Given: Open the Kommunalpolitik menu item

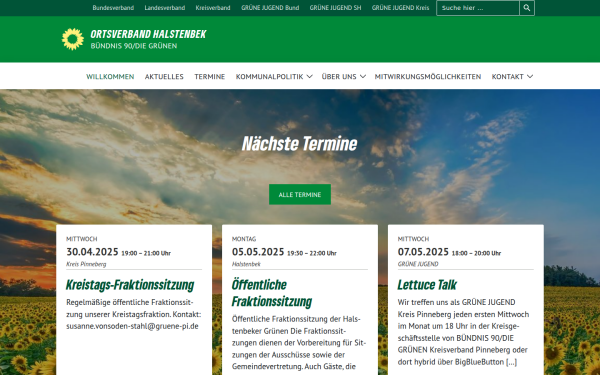Looking at the screenshot, I should (269, 77).
